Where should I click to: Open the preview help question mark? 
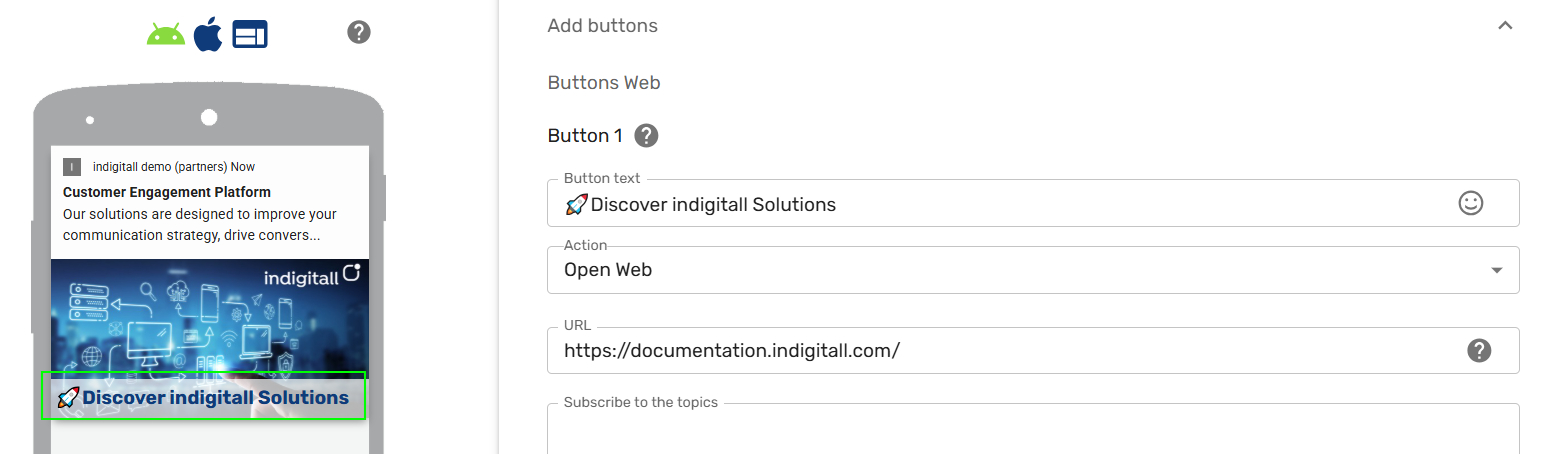click(x=359, y=32)
